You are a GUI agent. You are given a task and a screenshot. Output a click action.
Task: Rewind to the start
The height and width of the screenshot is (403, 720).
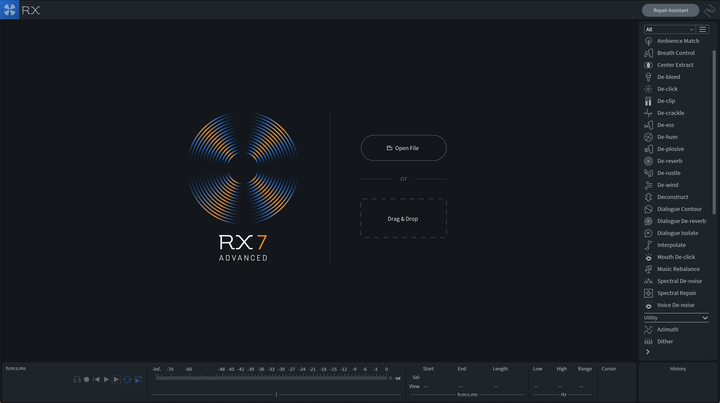pyautogui.click(x=96, y=380)
